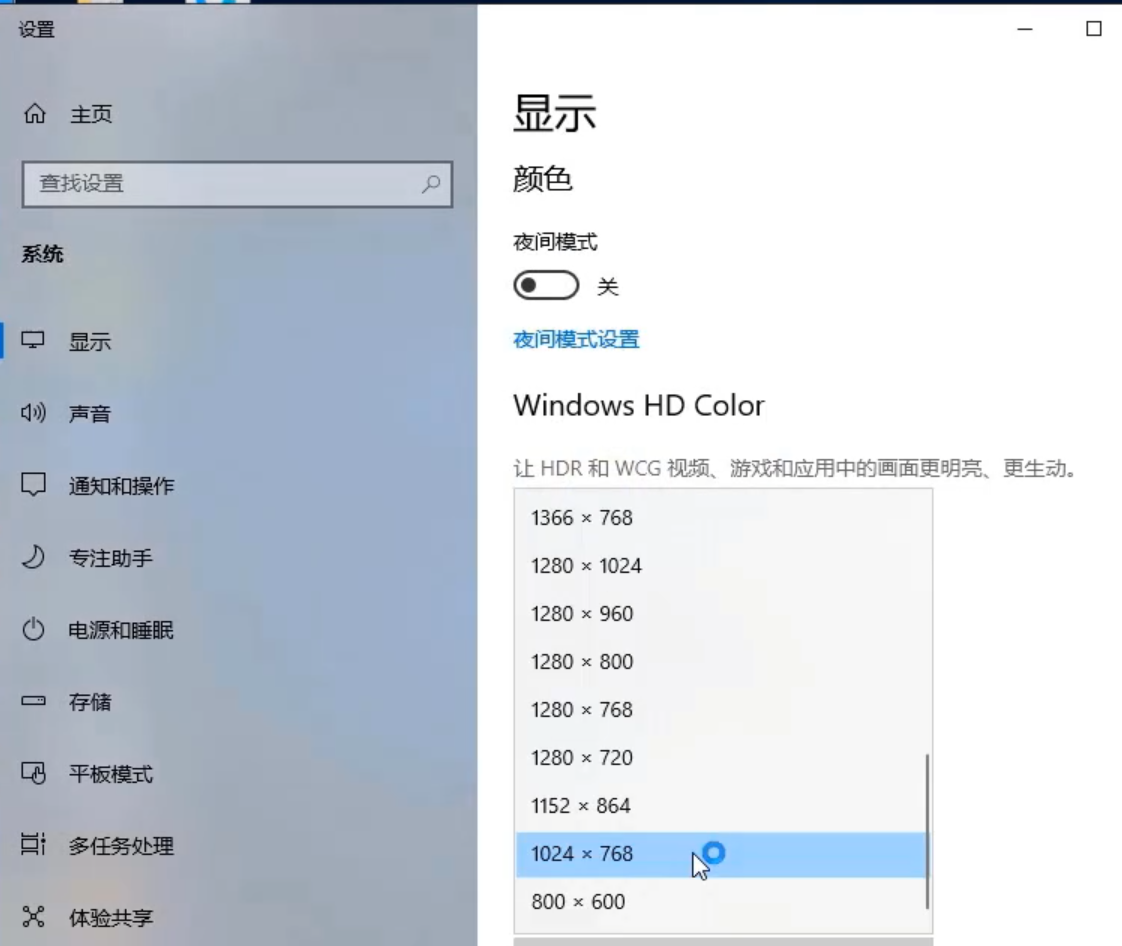
Task: Turn on the 夜间模式 night light toggle
Action: [x=544, y=285]
